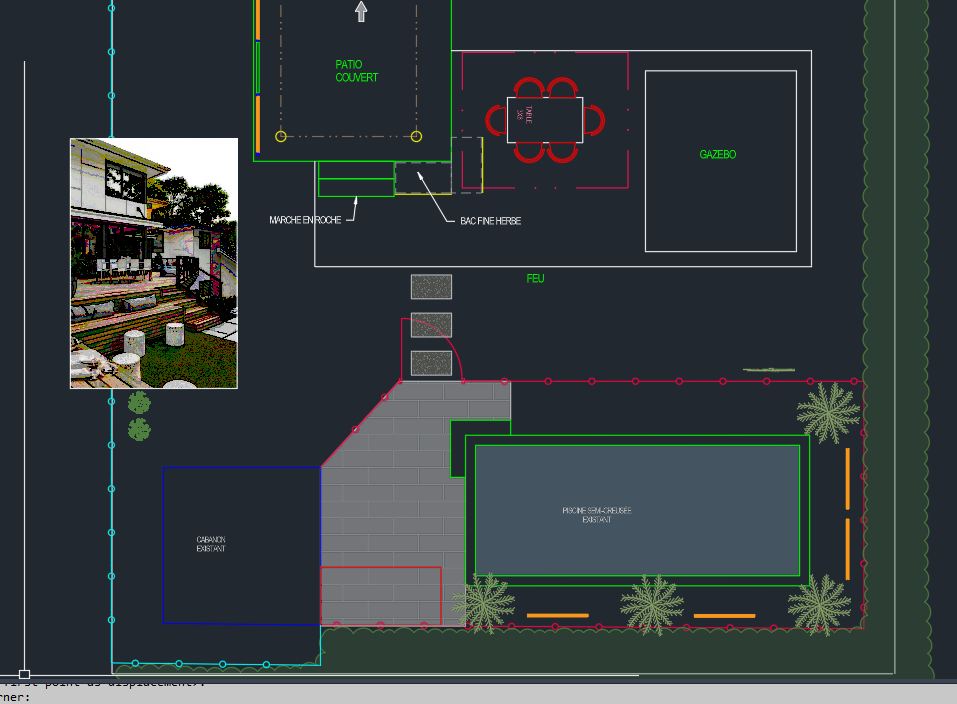This screenshot has width=957, height=704.
Task: Select the top stepping stone below the terrace
Action: click(x=431, y=286)
